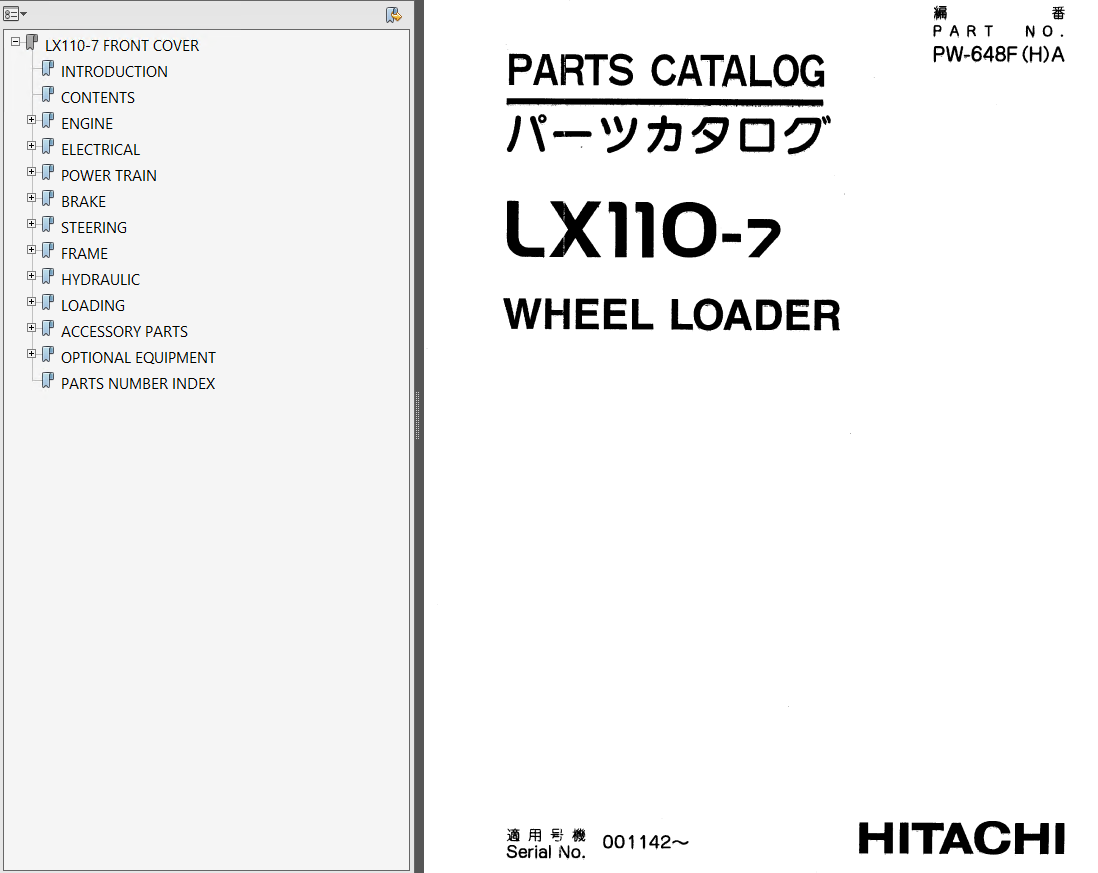The height and width of the screenshot is (873, 1098).
Task: Click the LX110-7 model title
Action: tap(643, 230)
